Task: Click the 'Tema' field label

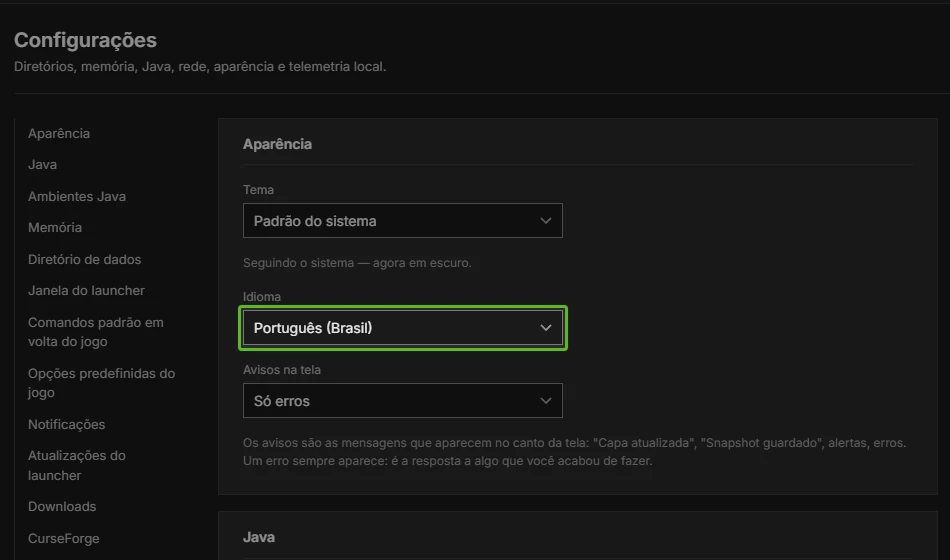Action: tap(258, 190)
